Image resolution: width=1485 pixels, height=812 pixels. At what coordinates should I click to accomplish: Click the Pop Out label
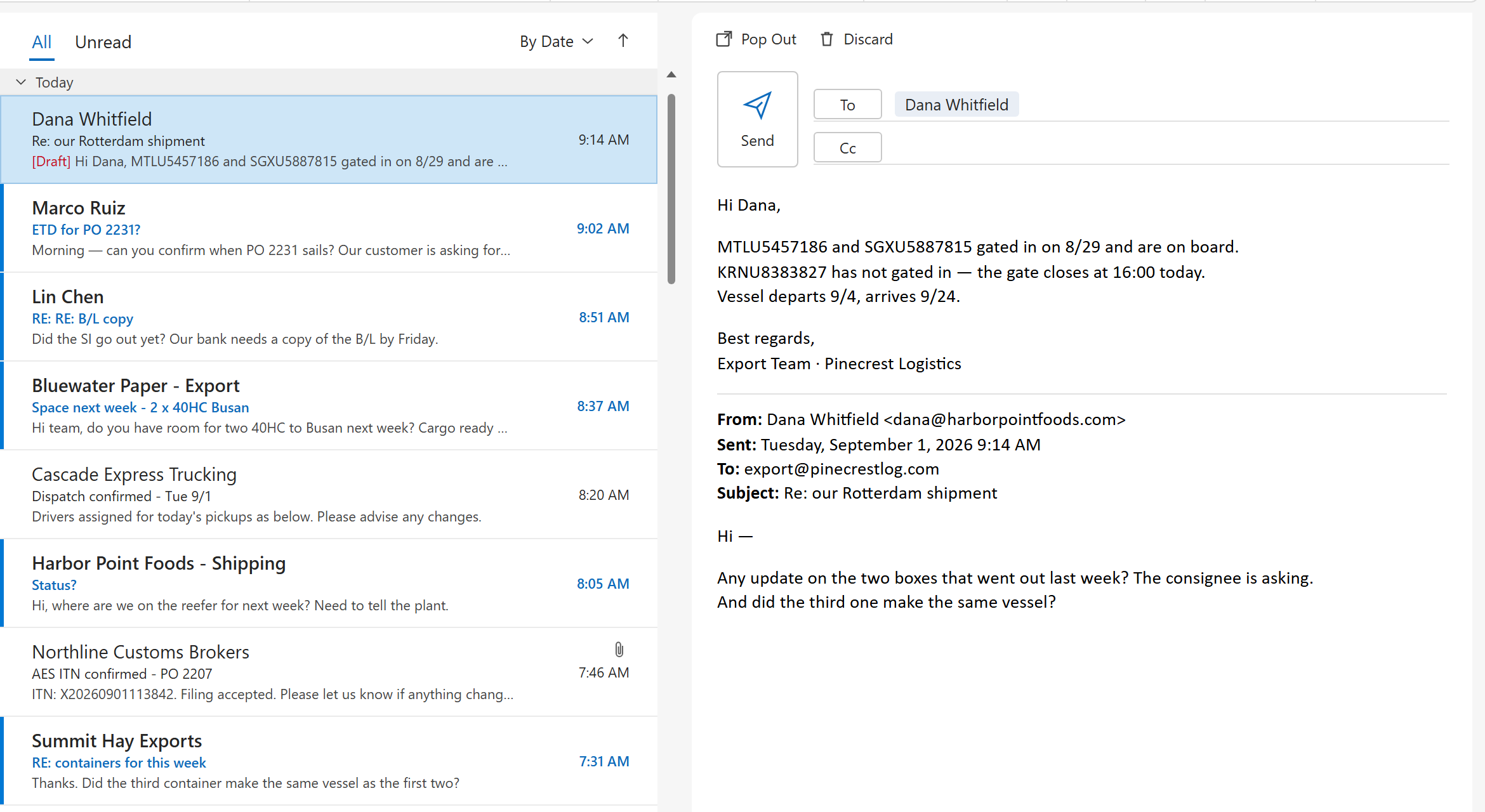point(769,39)
